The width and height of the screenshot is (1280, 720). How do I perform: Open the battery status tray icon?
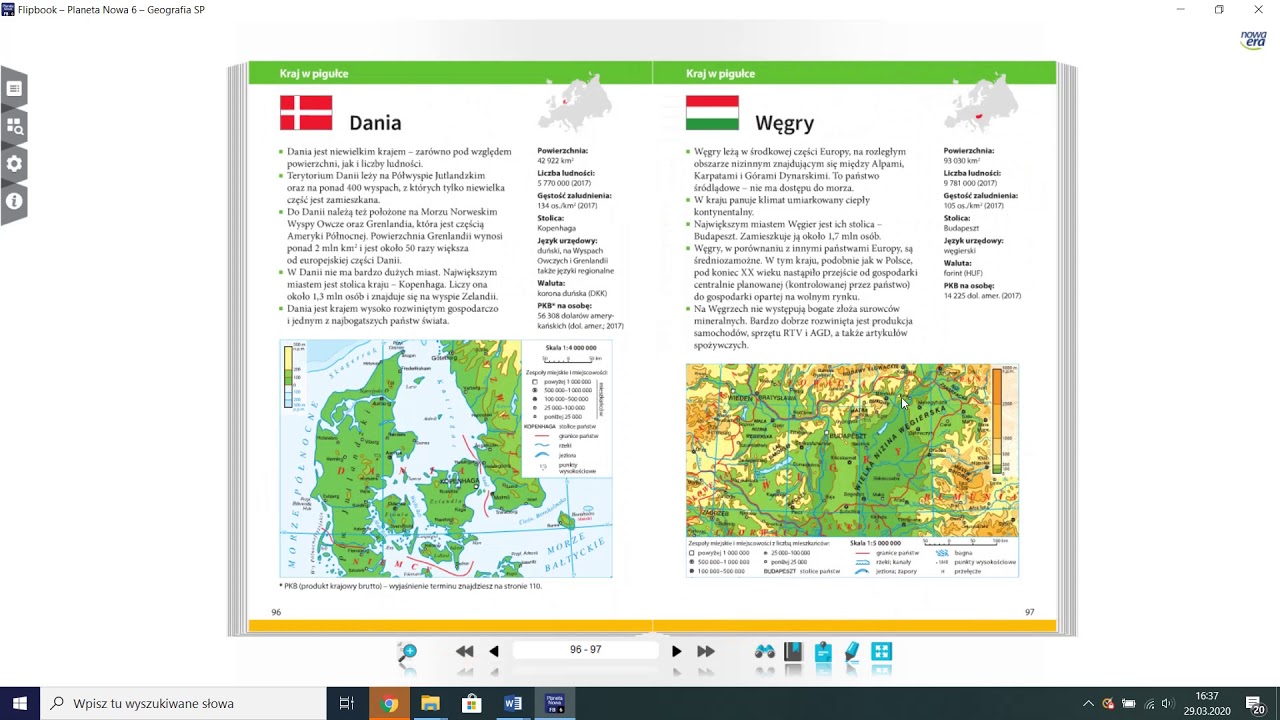(x=1128, y=703)
